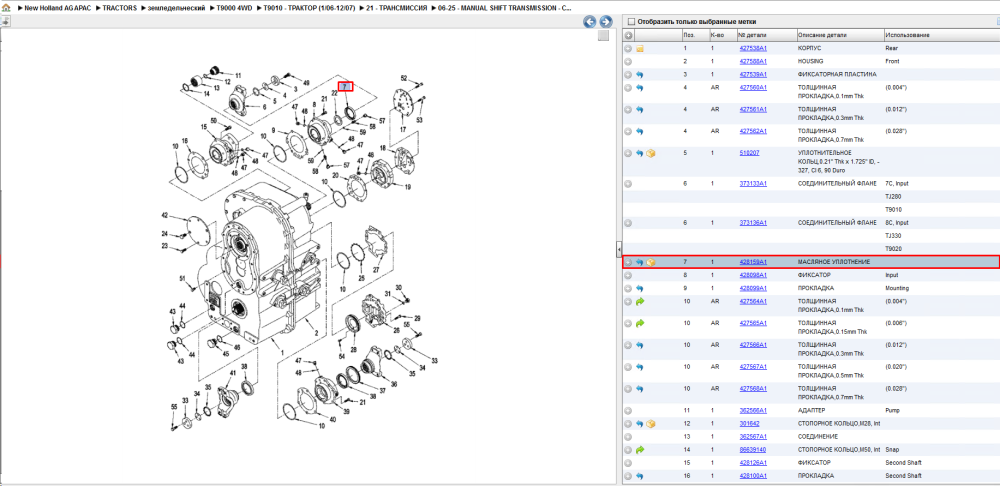Add part 373136A1 with its round plus button

click(x=628, y=223)
